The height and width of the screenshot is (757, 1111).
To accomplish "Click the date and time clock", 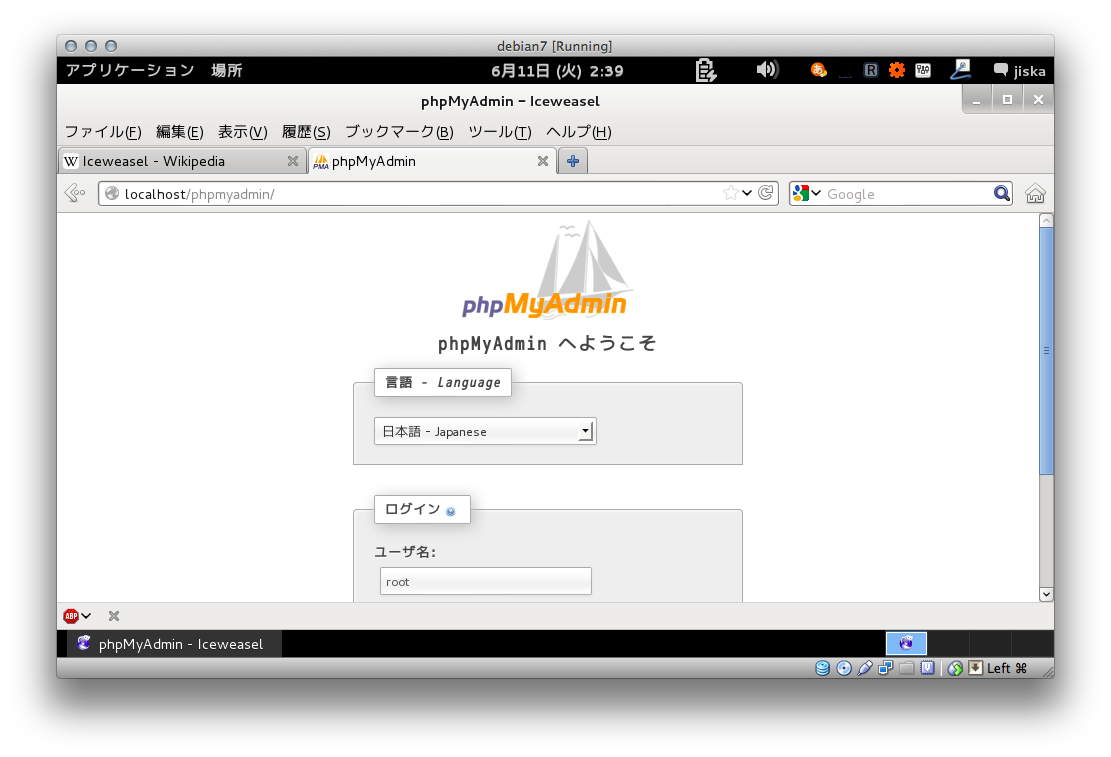I will tap(557, 71).
